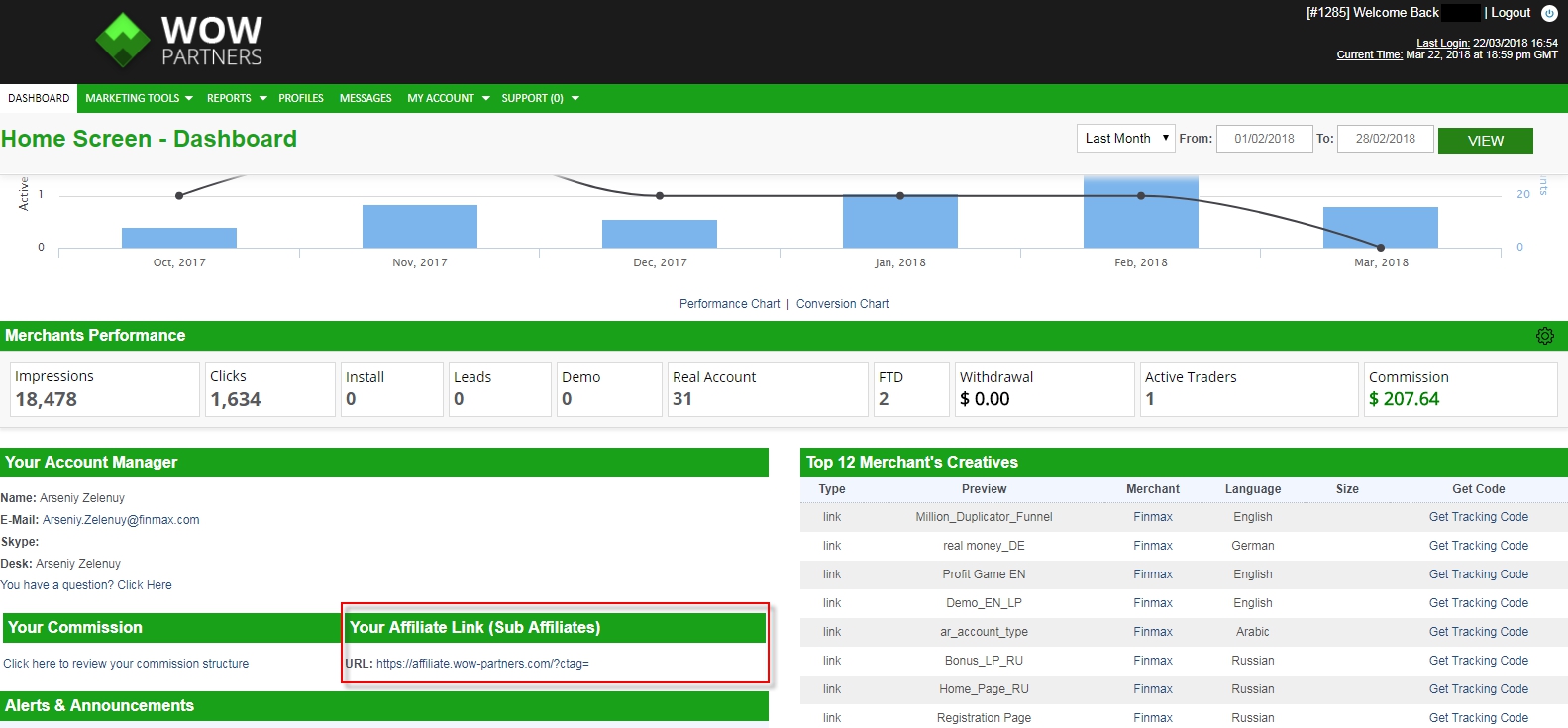This screenshot has height=728, width=1568.
Task: Click the From date field
Action: coord(1264,139)
